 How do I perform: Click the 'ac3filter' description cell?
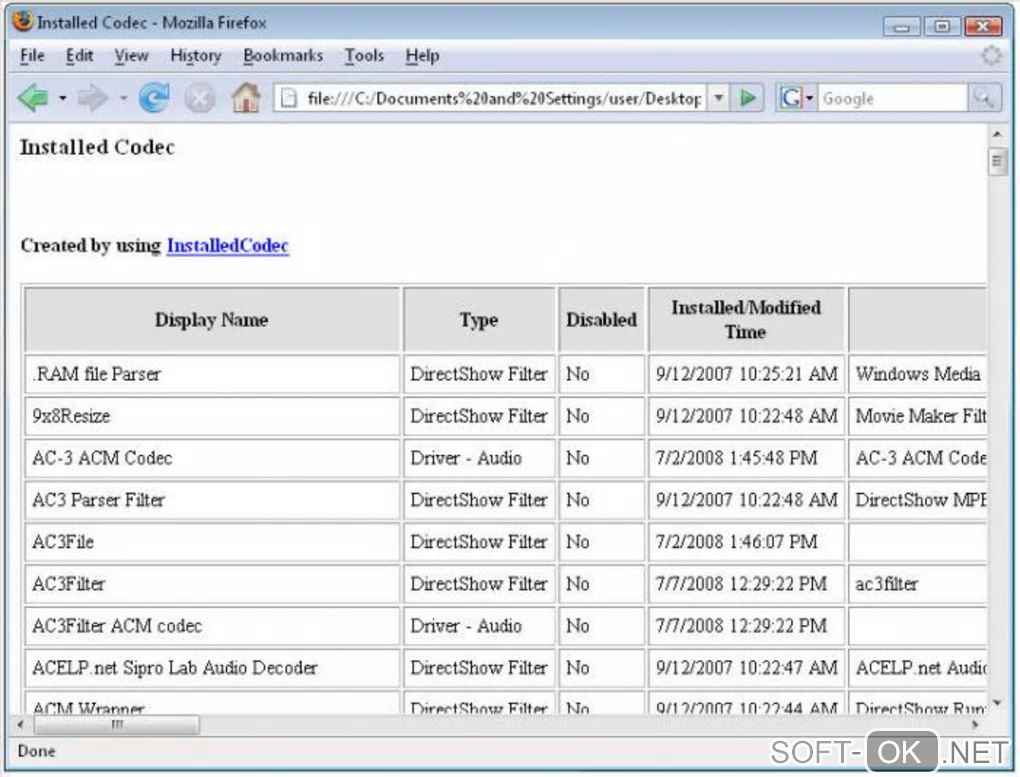coord(918,584)
